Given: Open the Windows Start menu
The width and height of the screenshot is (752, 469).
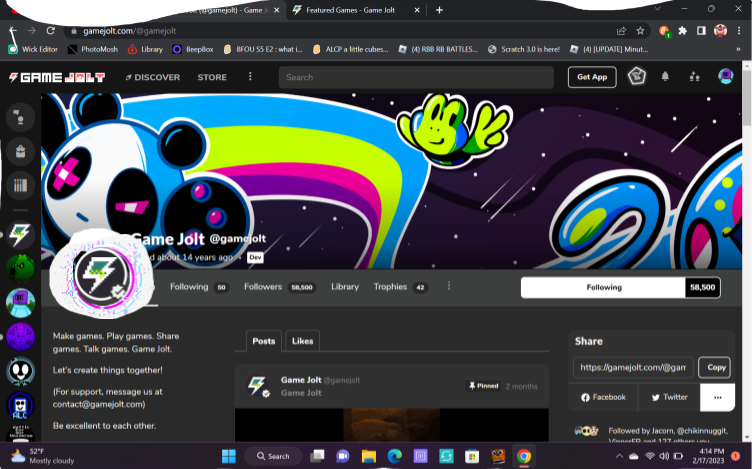Looking at the screenshot, I should pos(229,456).
